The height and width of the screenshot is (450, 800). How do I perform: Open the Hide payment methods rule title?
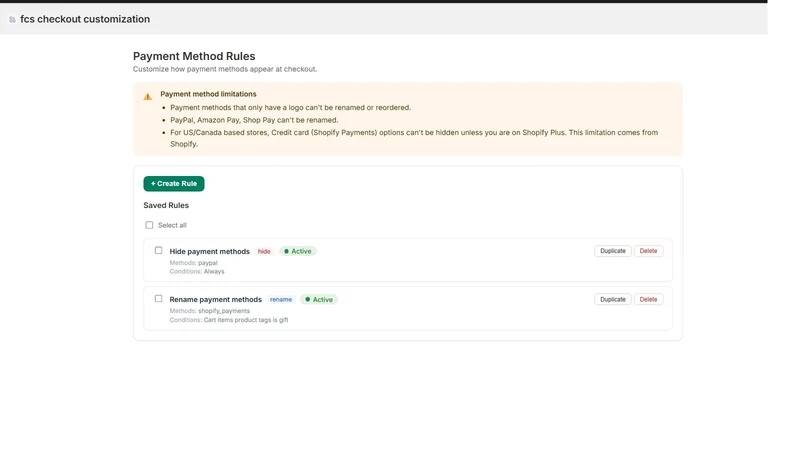[210, 252]
